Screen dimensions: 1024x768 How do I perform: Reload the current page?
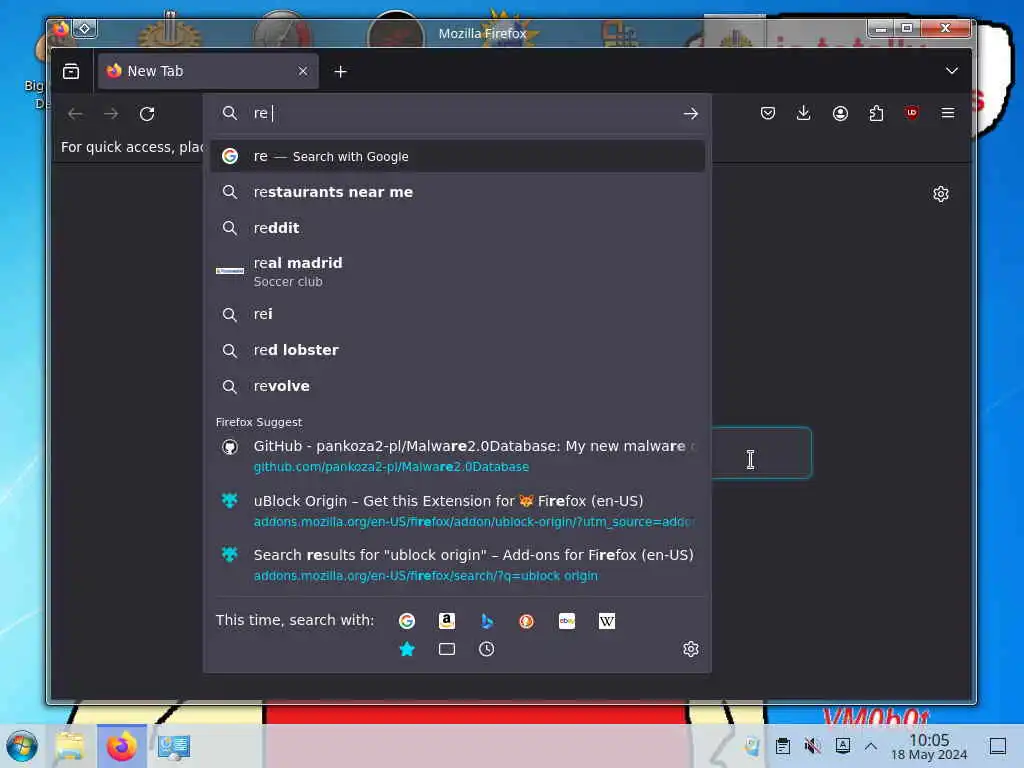147,114
